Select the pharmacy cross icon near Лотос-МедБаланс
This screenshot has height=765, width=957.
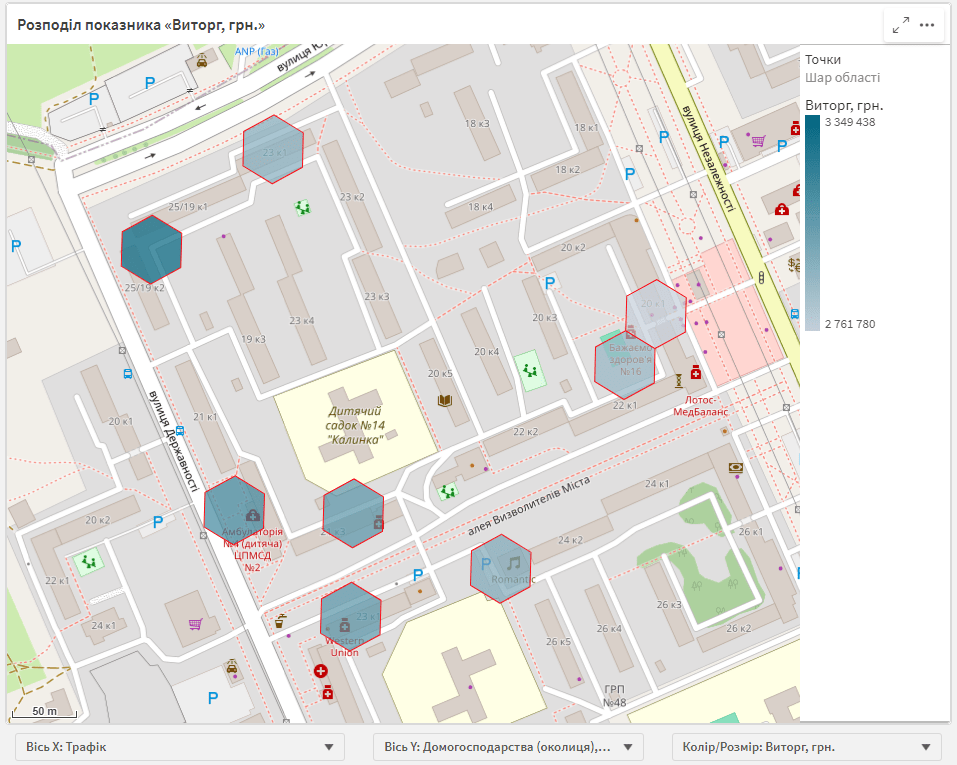coord(696,372)
